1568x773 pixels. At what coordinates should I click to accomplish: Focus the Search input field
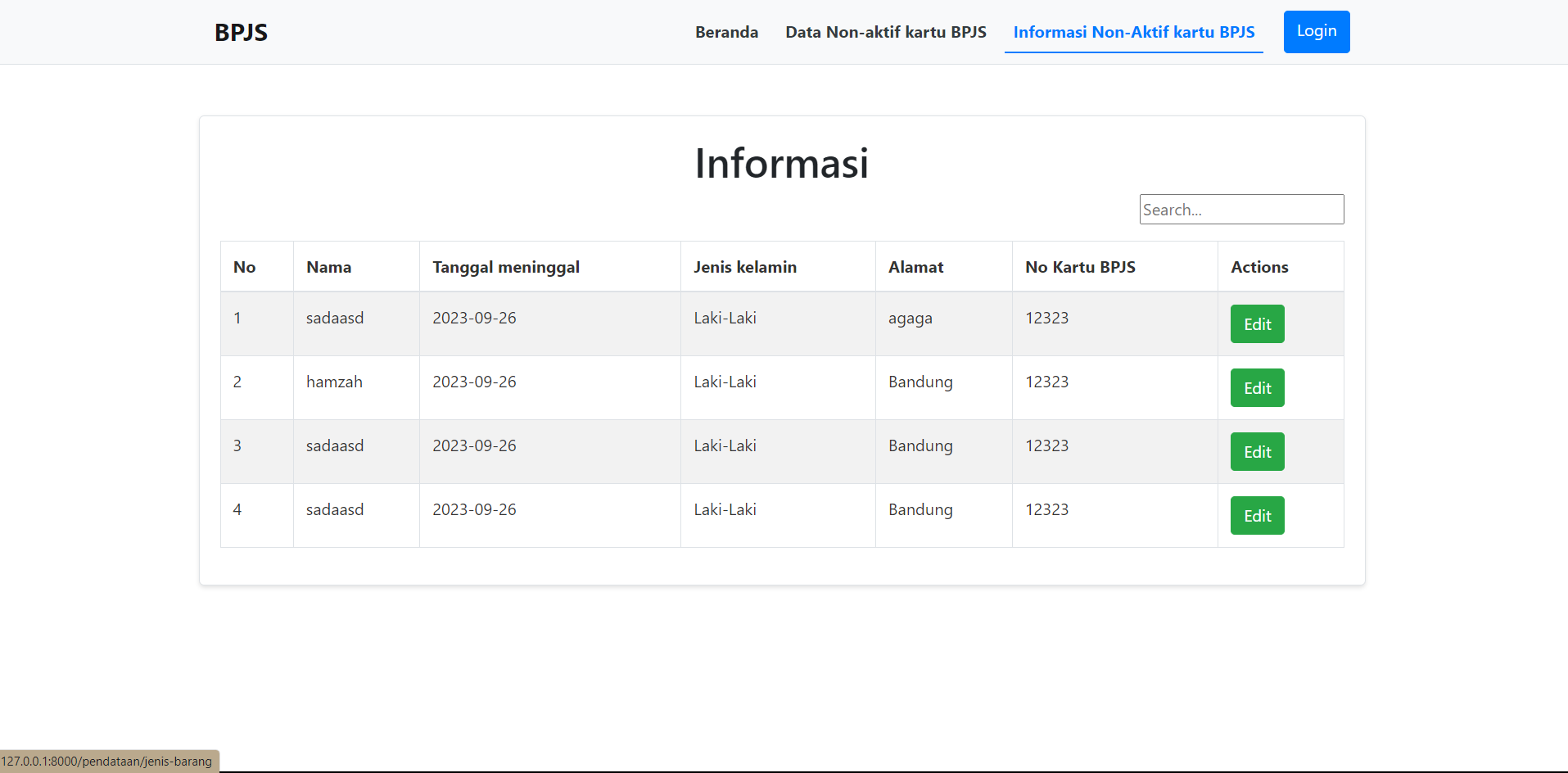pos(1241,209)
